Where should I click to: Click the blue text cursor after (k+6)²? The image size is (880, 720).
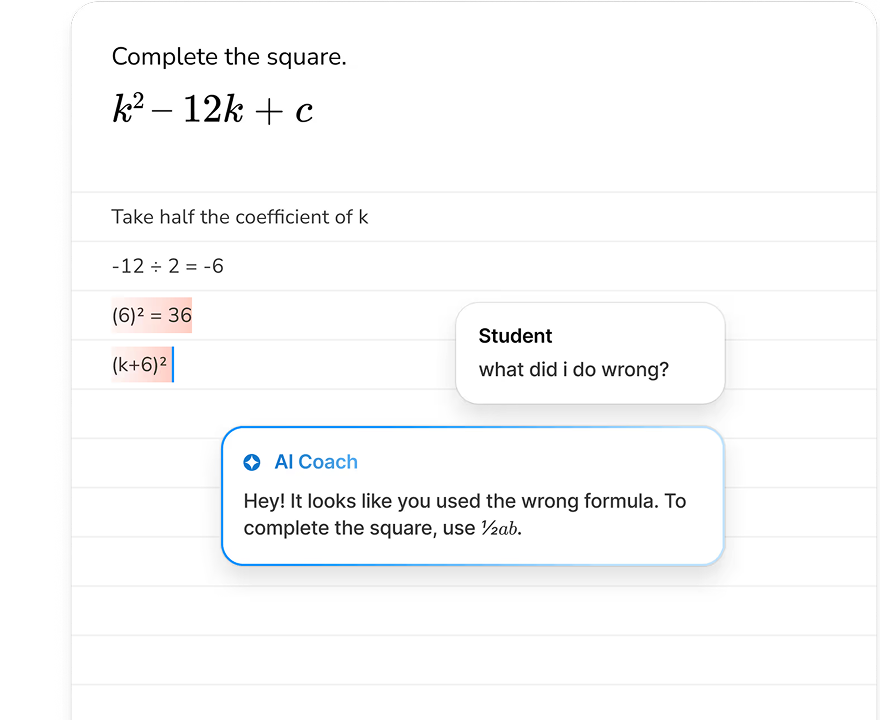click(x=173, y=365)
